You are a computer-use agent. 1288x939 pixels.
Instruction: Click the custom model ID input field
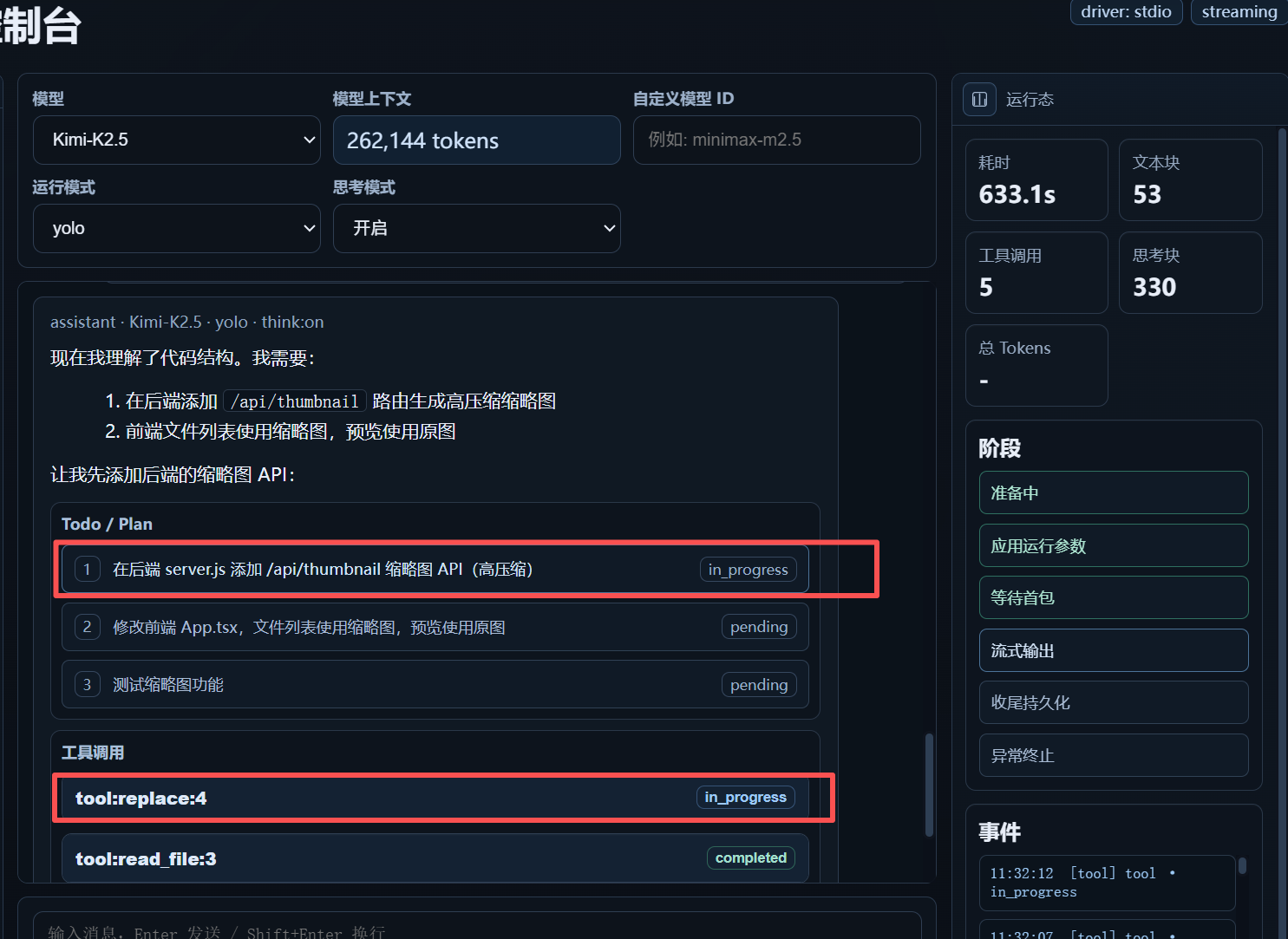[776, 140]
